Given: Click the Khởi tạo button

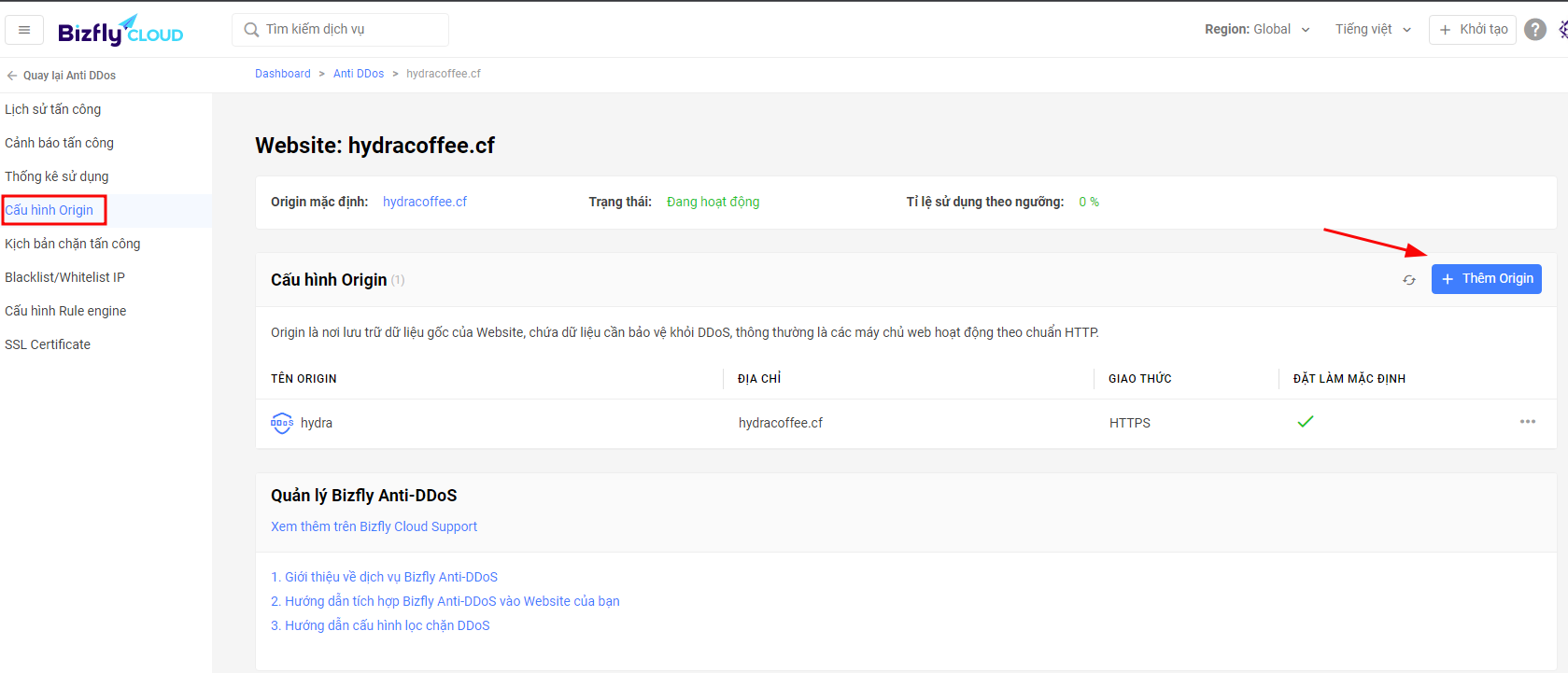Looking at the screenshot, I should coord(1473,30).
